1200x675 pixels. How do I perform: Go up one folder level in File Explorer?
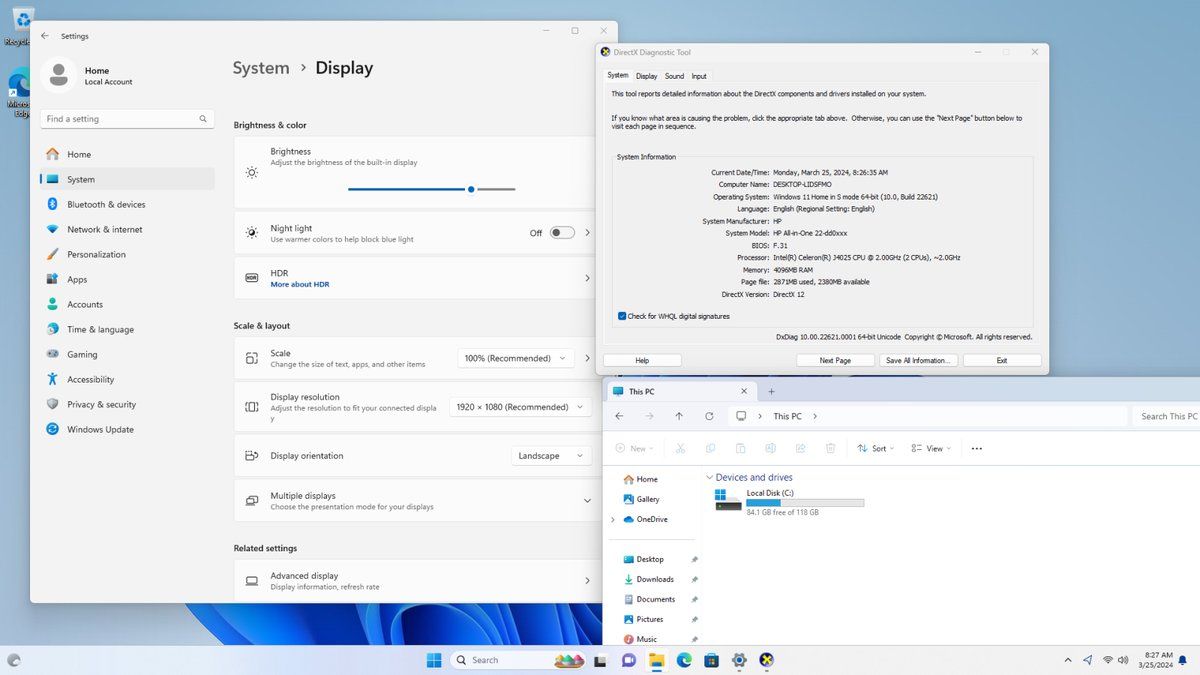(x=679, y=416)
